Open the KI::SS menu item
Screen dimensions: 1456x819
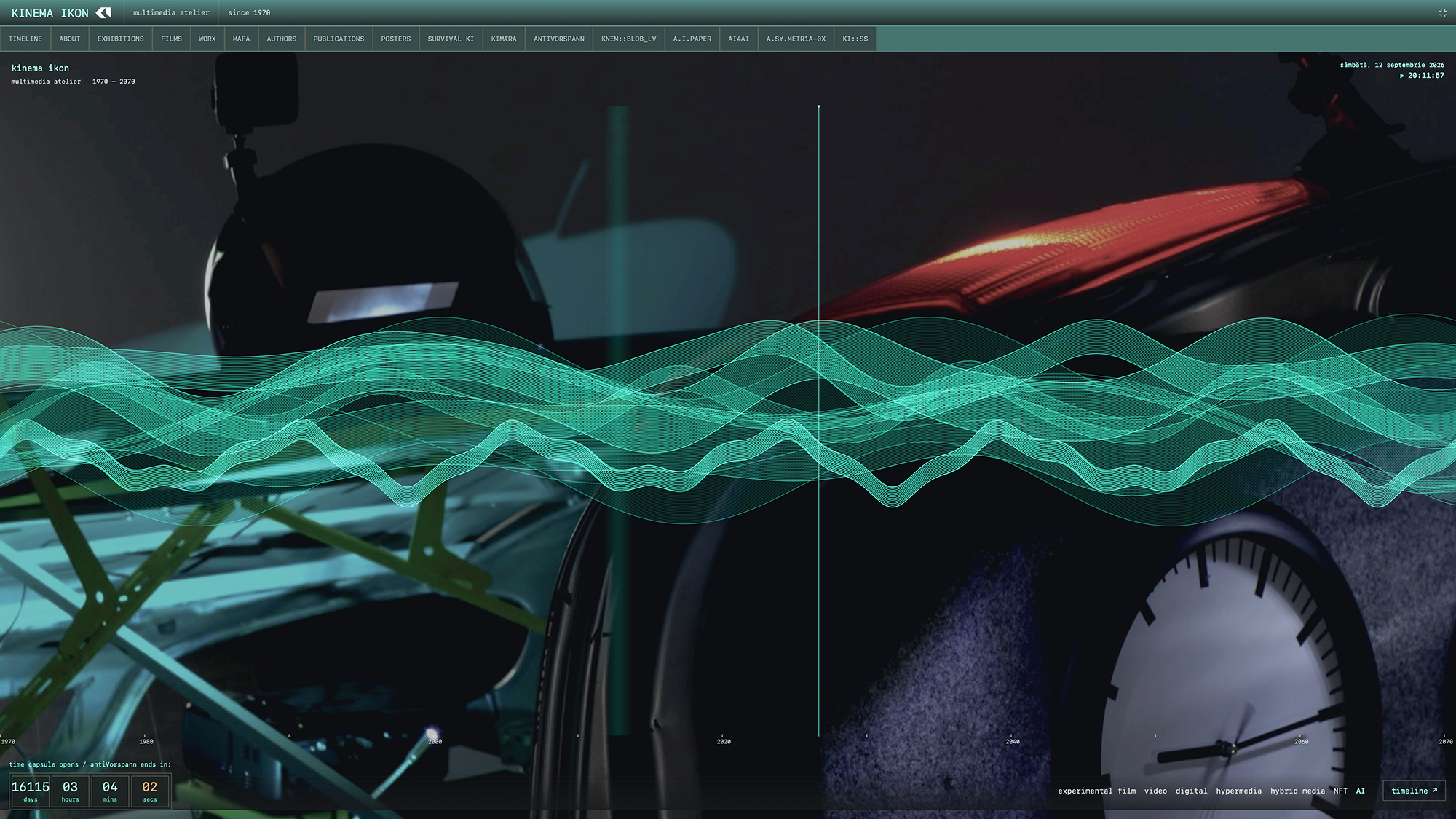[x=855, y=39]
